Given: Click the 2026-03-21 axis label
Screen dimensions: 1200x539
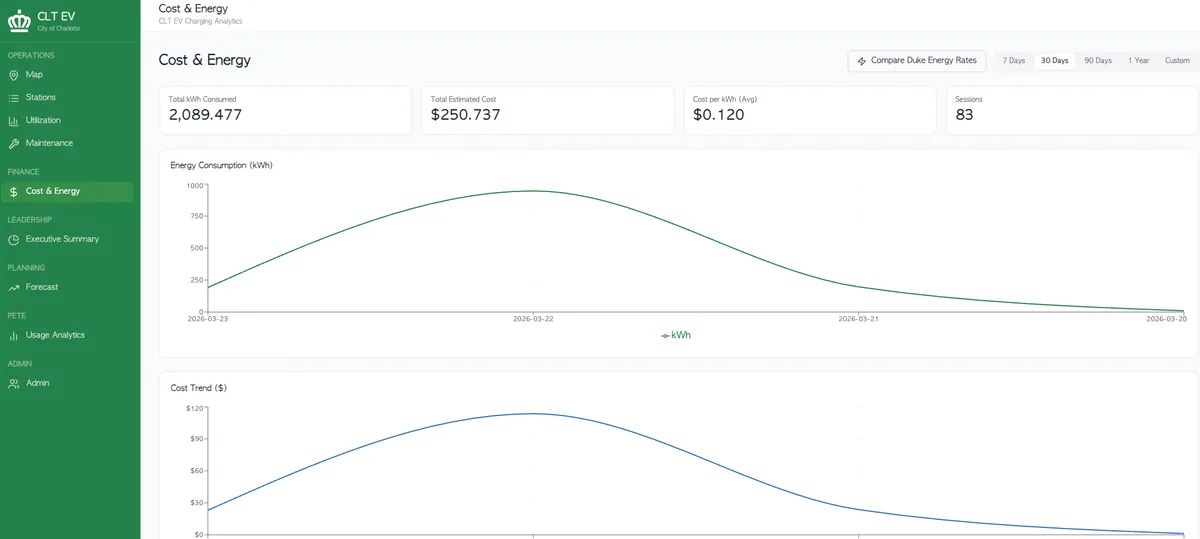Looking at the screenshot, I should [858, 319].
